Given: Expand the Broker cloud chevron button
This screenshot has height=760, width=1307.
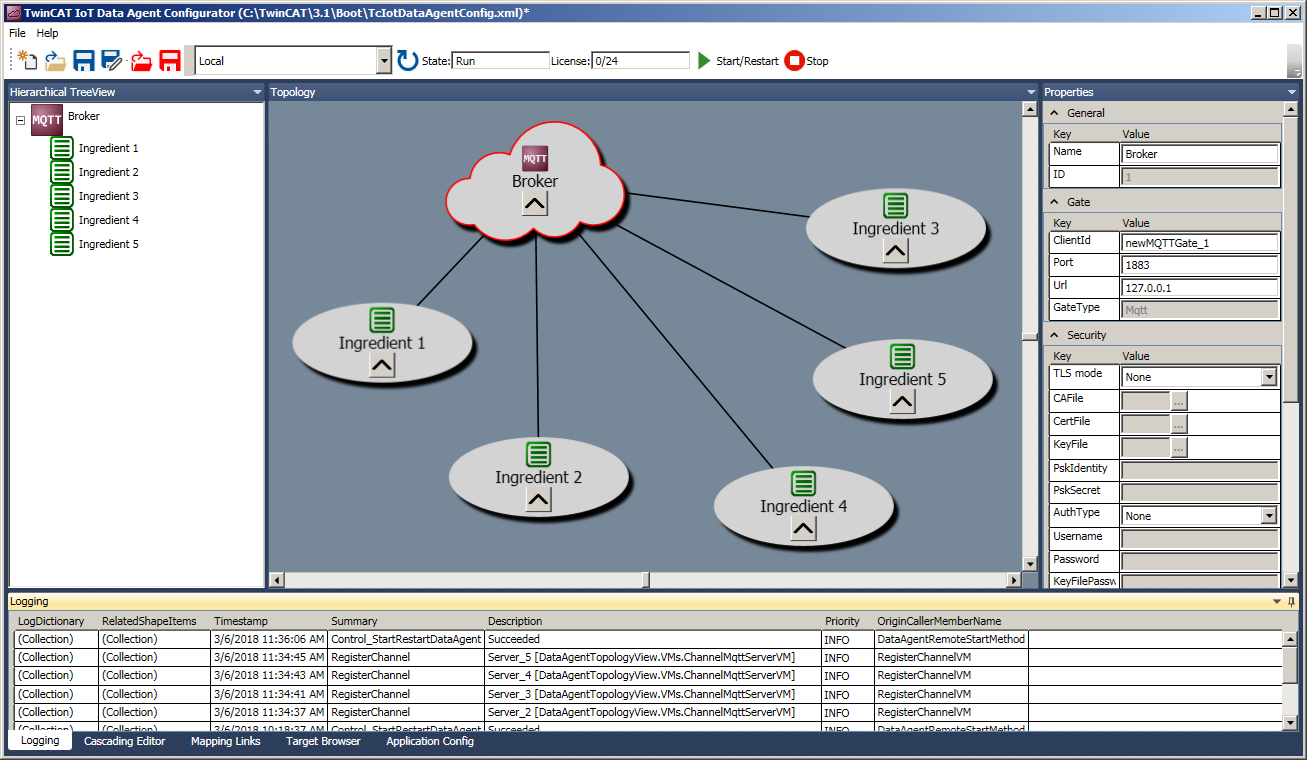Looking at the screenshot, I should (x=535, y=204).
